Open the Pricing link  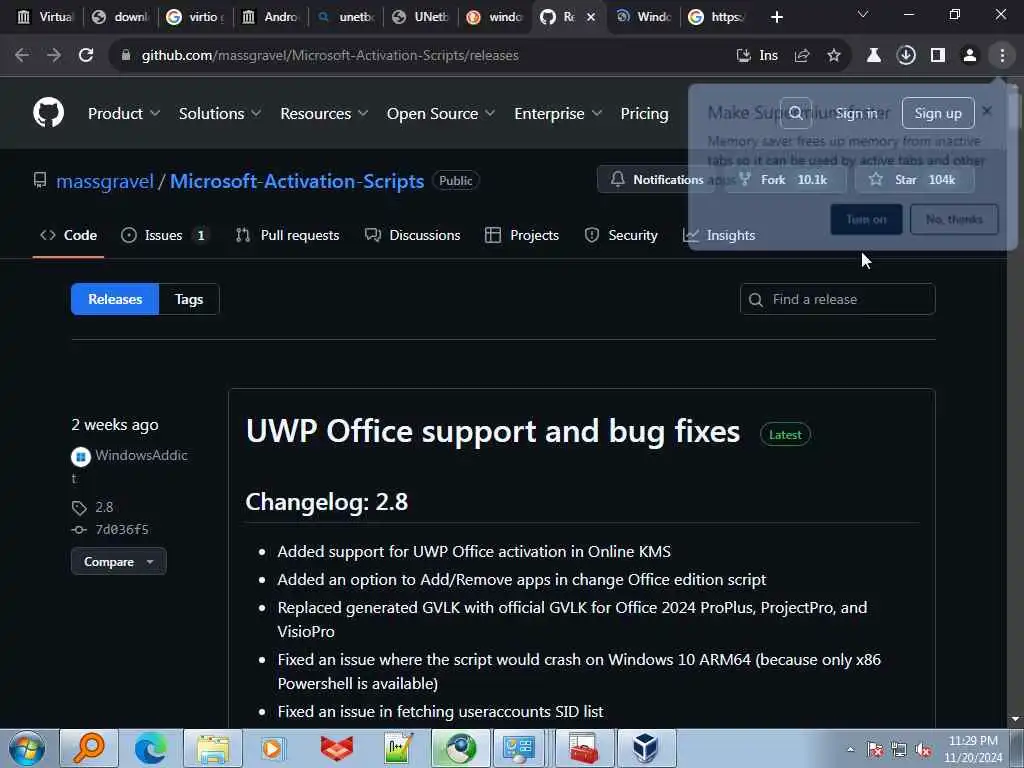(x=645, y=114)
